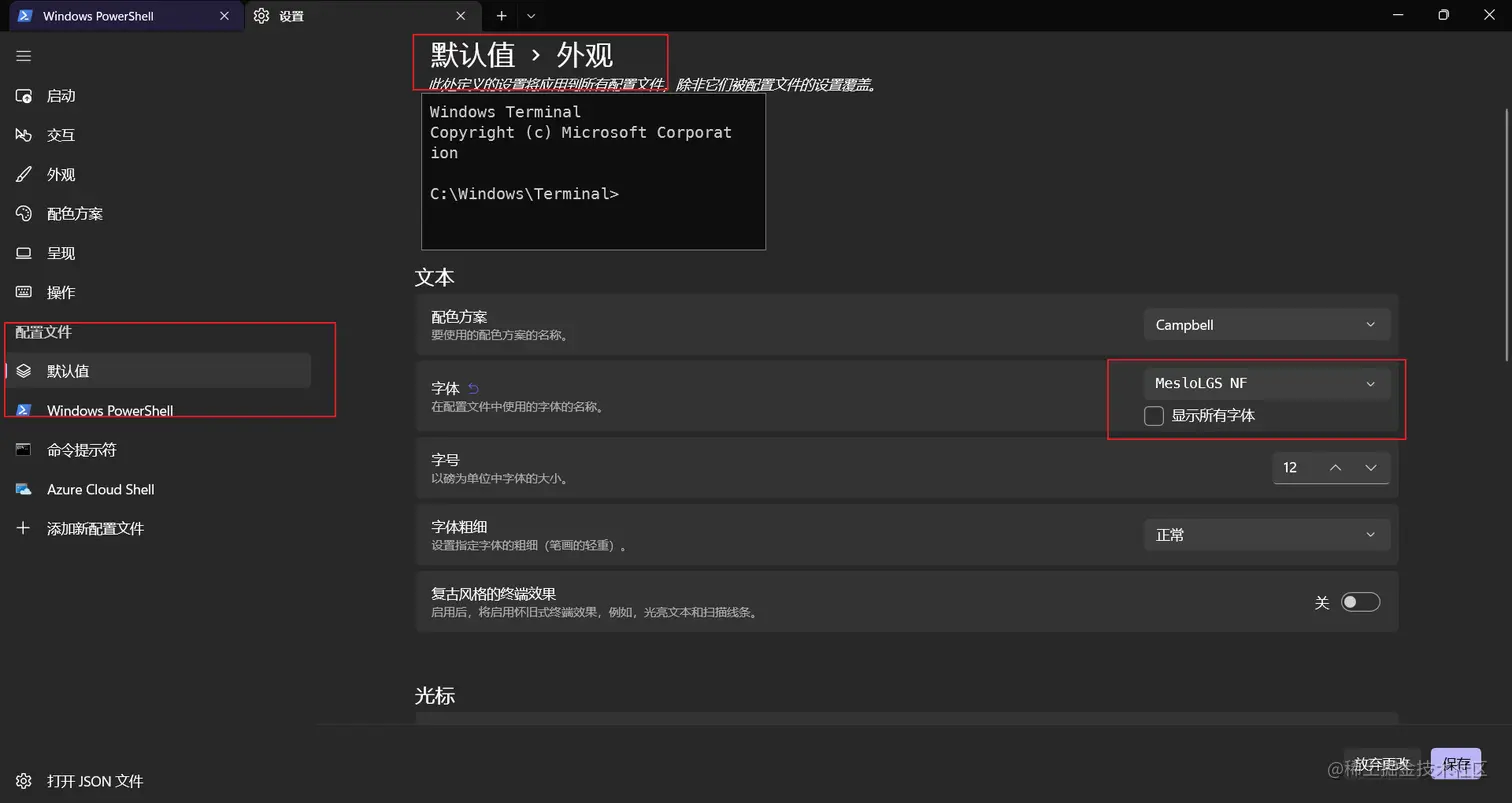
Task: Click 添加新配置文件 plus item
Action: (158, 528)
